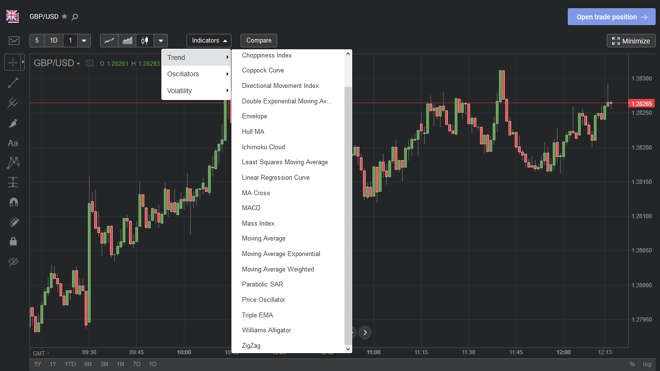Select the pitchfork drawing tool
This screenshot has width=660, height=371.
[x=13, y=103]
